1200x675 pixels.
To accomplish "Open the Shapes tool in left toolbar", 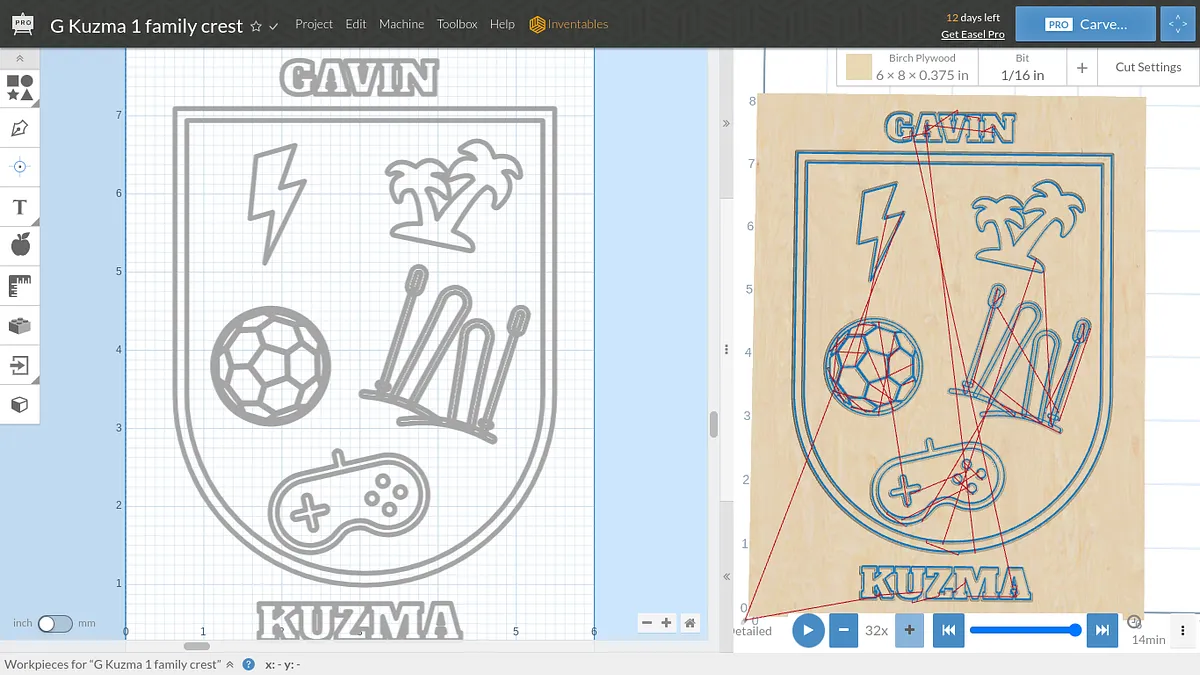I will click(x=20, y=87).
